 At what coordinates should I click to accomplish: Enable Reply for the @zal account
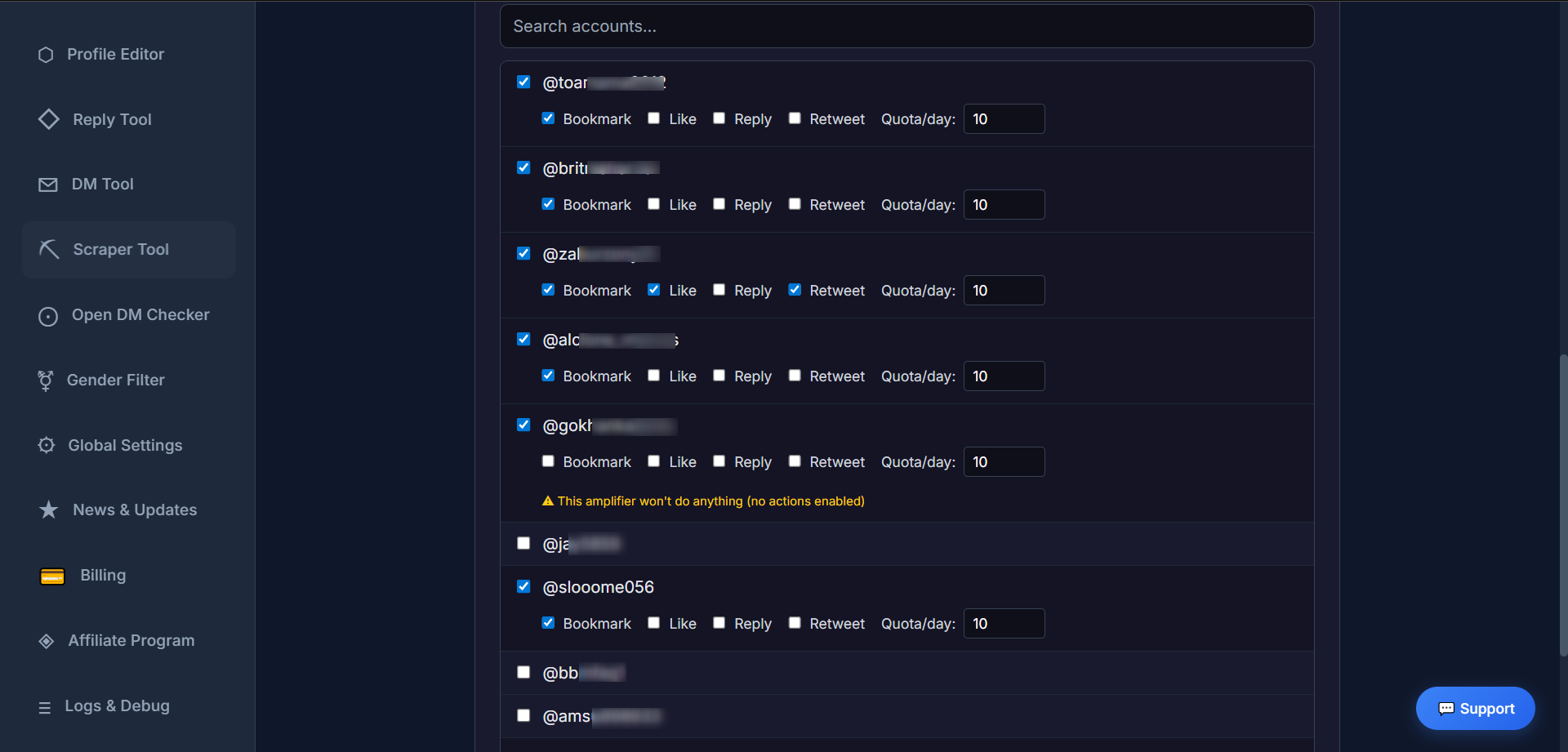coord(719,290)
